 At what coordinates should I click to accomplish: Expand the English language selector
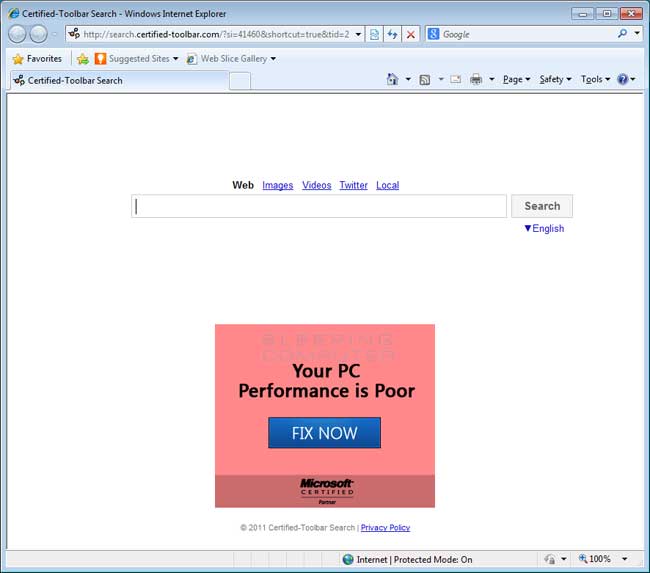pos(544,228)
